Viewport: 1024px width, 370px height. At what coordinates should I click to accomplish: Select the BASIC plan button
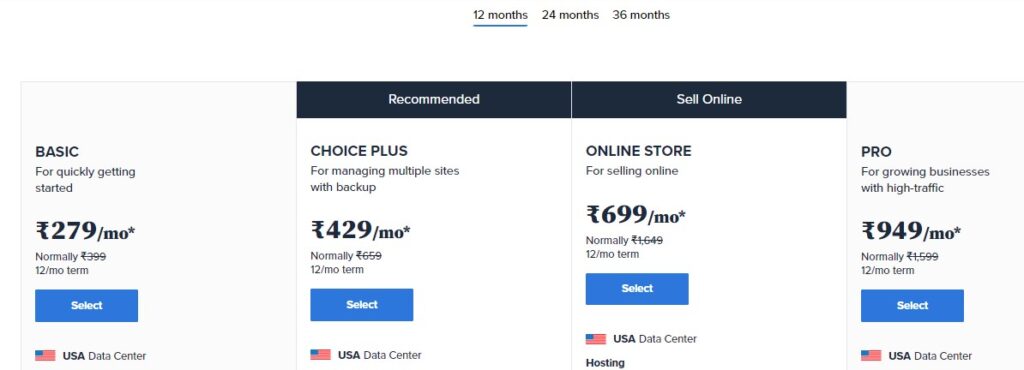[86, 305]
